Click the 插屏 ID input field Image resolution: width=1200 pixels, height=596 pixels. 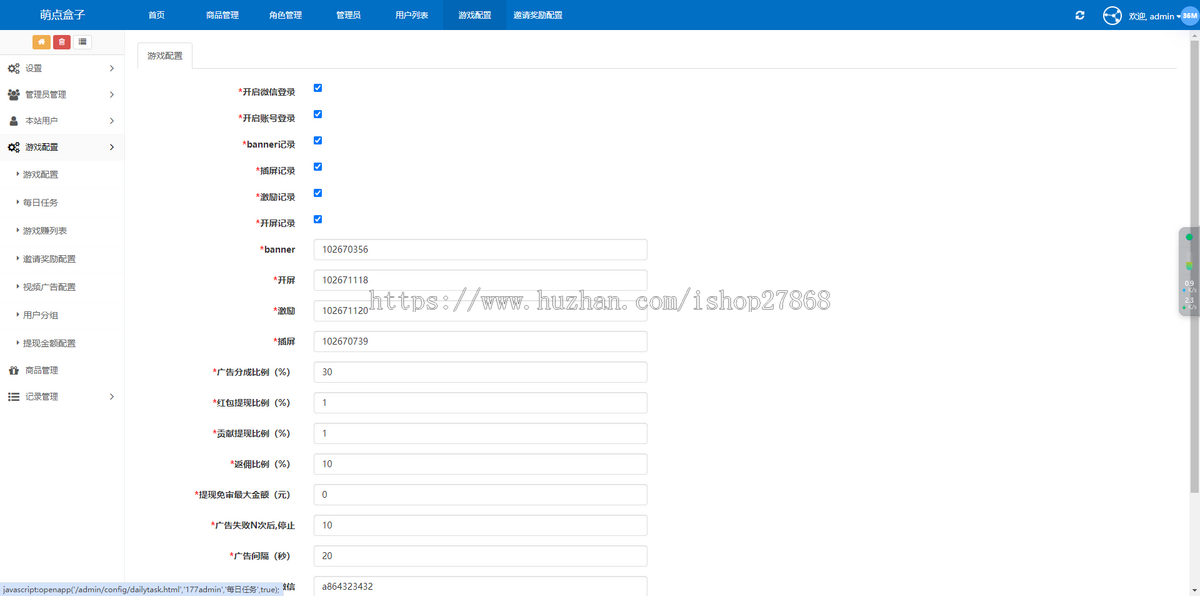[x=480, y=341]
